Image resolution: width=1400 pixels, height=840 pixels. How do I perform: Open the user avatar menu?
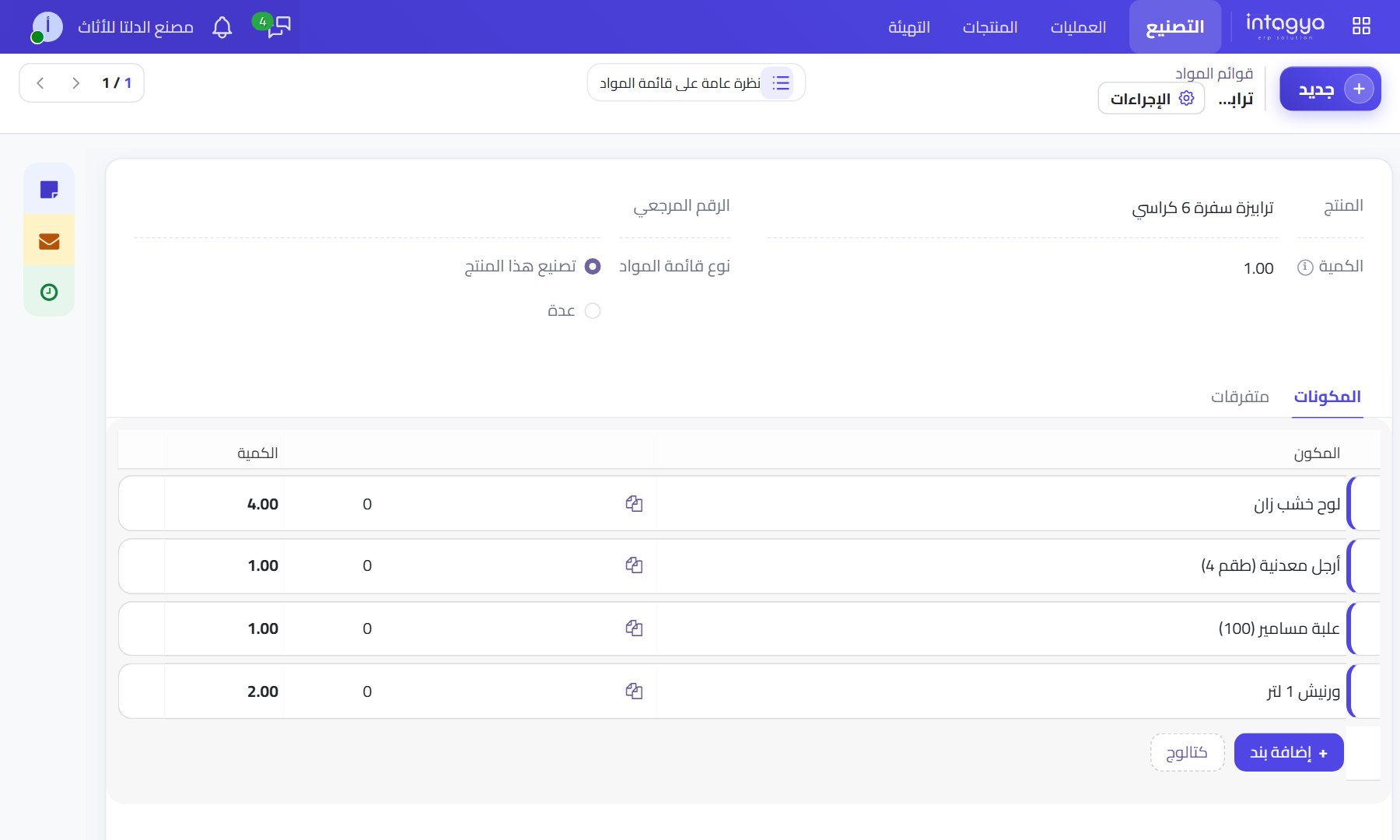[47, 27]
